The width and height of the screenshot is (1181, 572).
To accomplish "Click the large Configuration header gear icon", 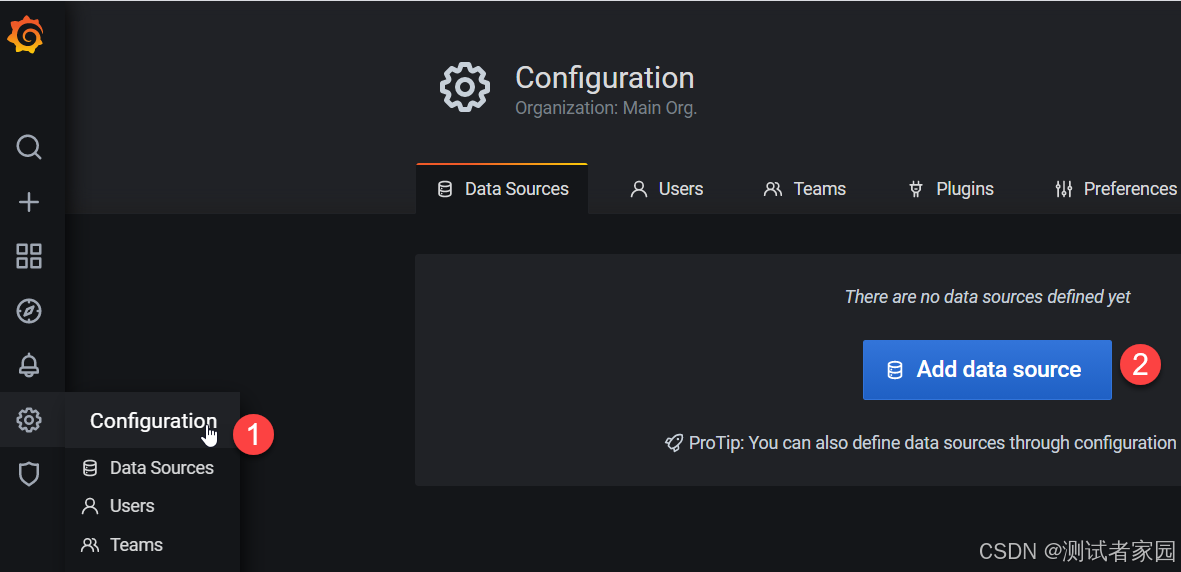I will pos(465,87).
